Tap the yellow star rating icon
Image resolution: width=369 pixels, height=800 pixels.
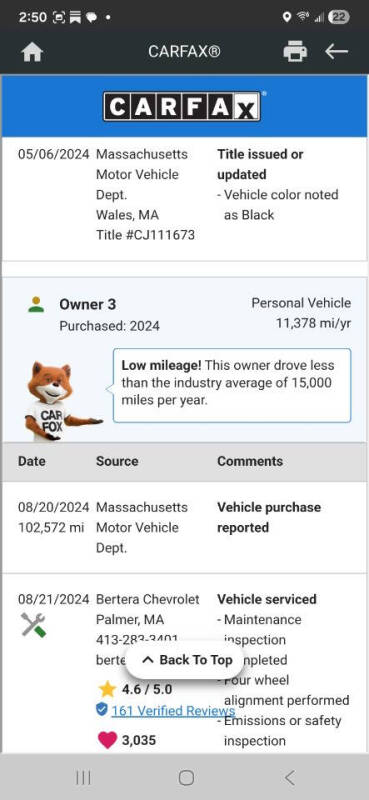(x=107, y=689)
